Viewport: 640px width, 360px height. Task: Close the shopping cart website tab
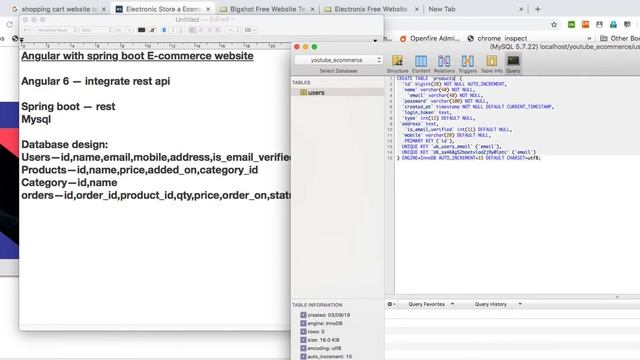tap(104, 9)
